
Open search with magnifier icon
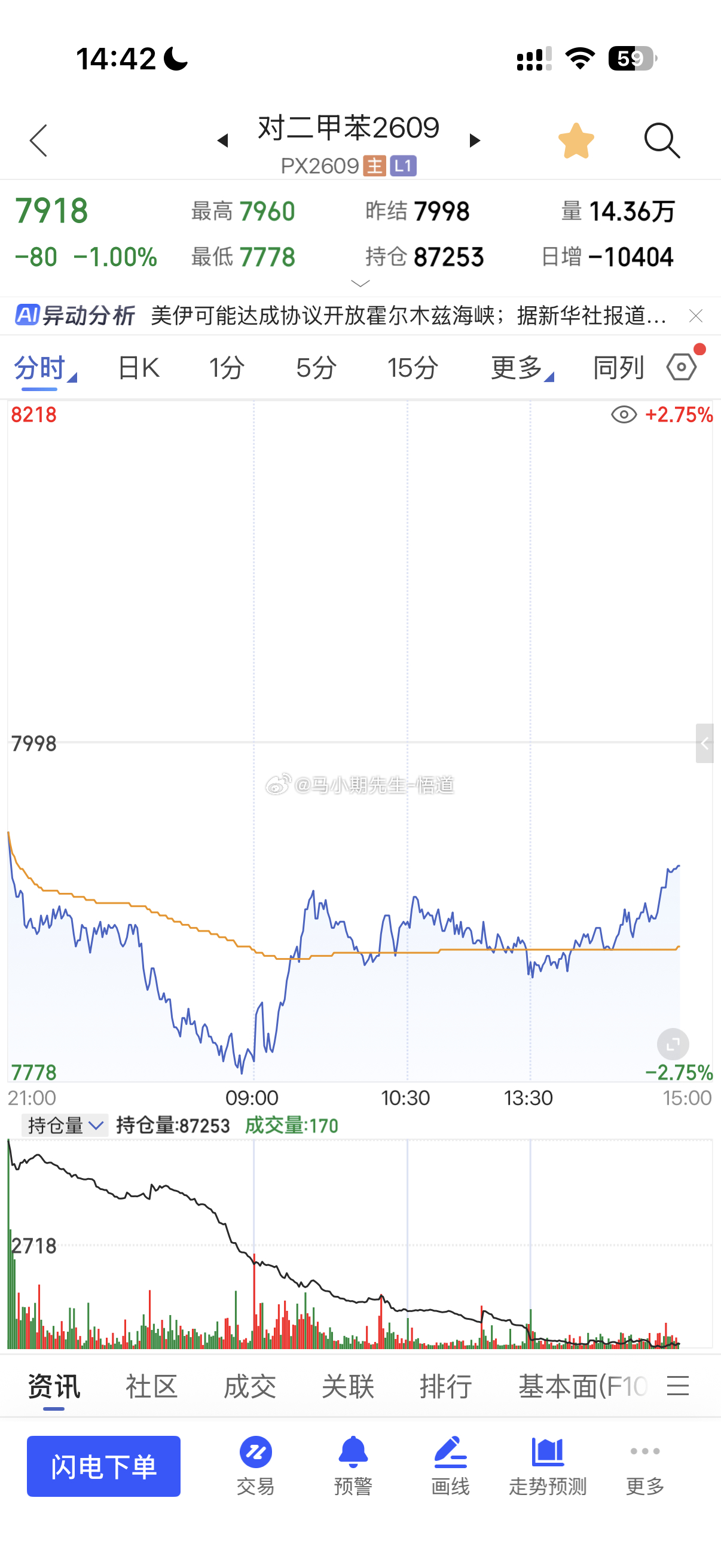[x=662, y=141]
